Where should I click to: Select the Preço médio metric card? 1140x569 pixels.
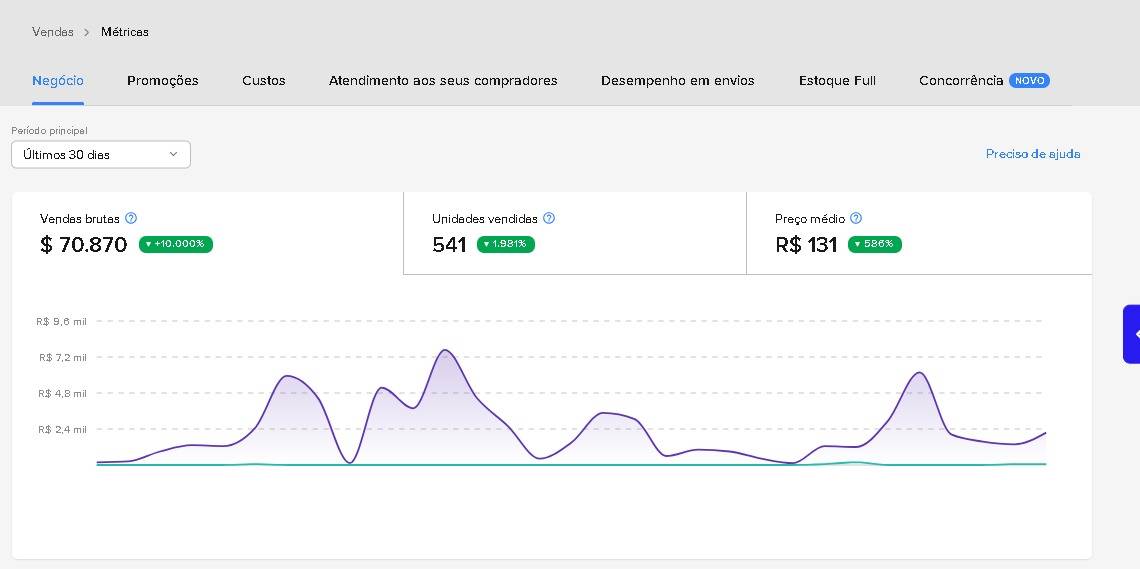click(918, 232)
